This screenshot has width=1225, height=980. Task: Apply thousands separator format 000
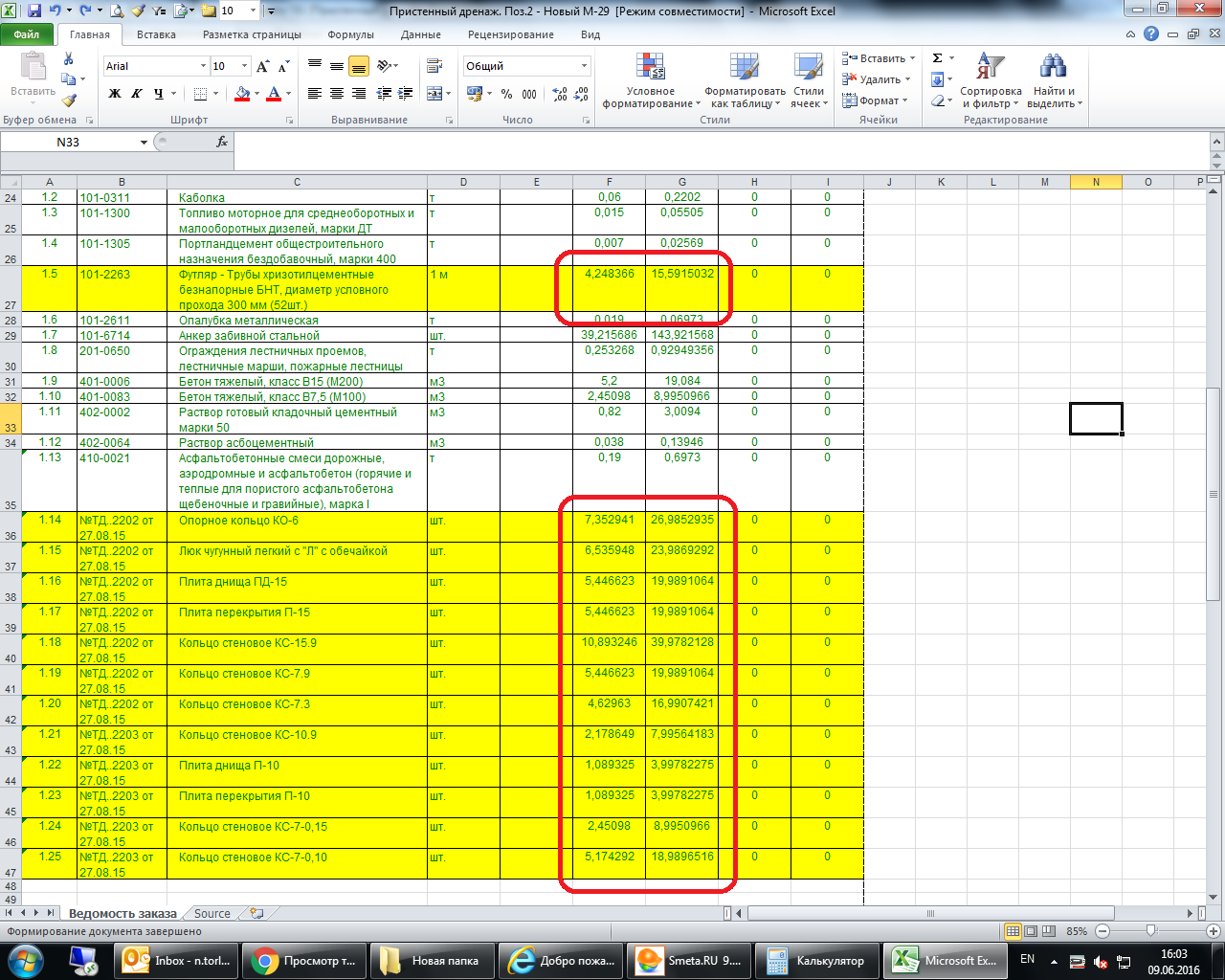[529, 94]
